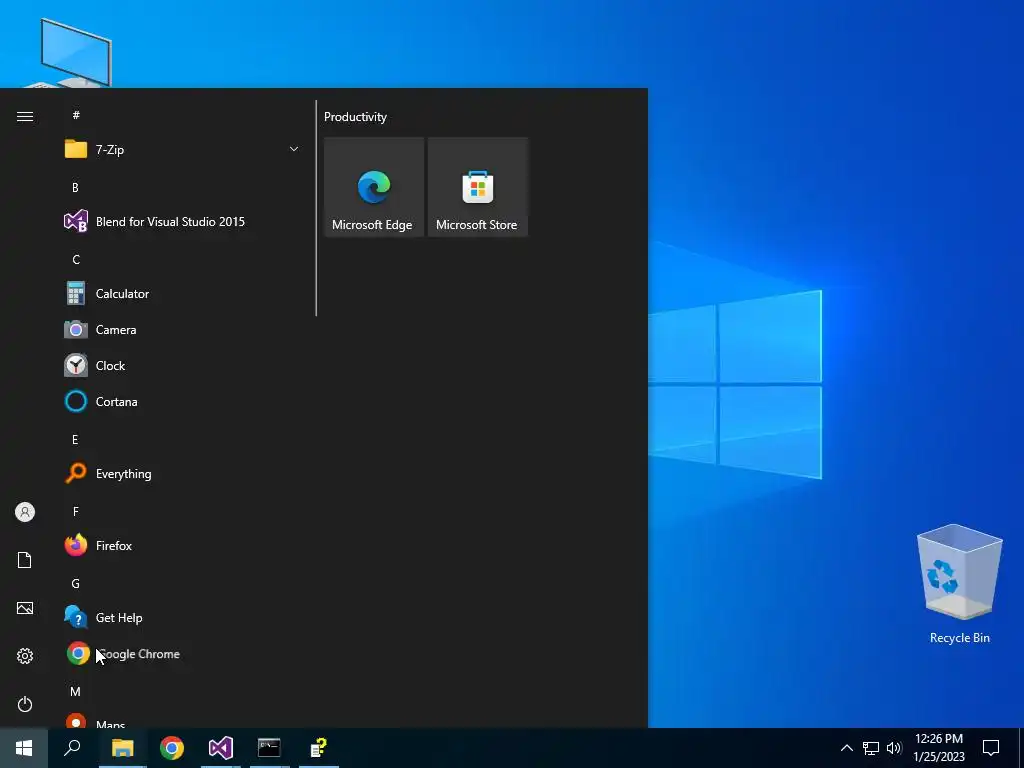
Task: Click the app list scrollbar
Action: (316, 208)
